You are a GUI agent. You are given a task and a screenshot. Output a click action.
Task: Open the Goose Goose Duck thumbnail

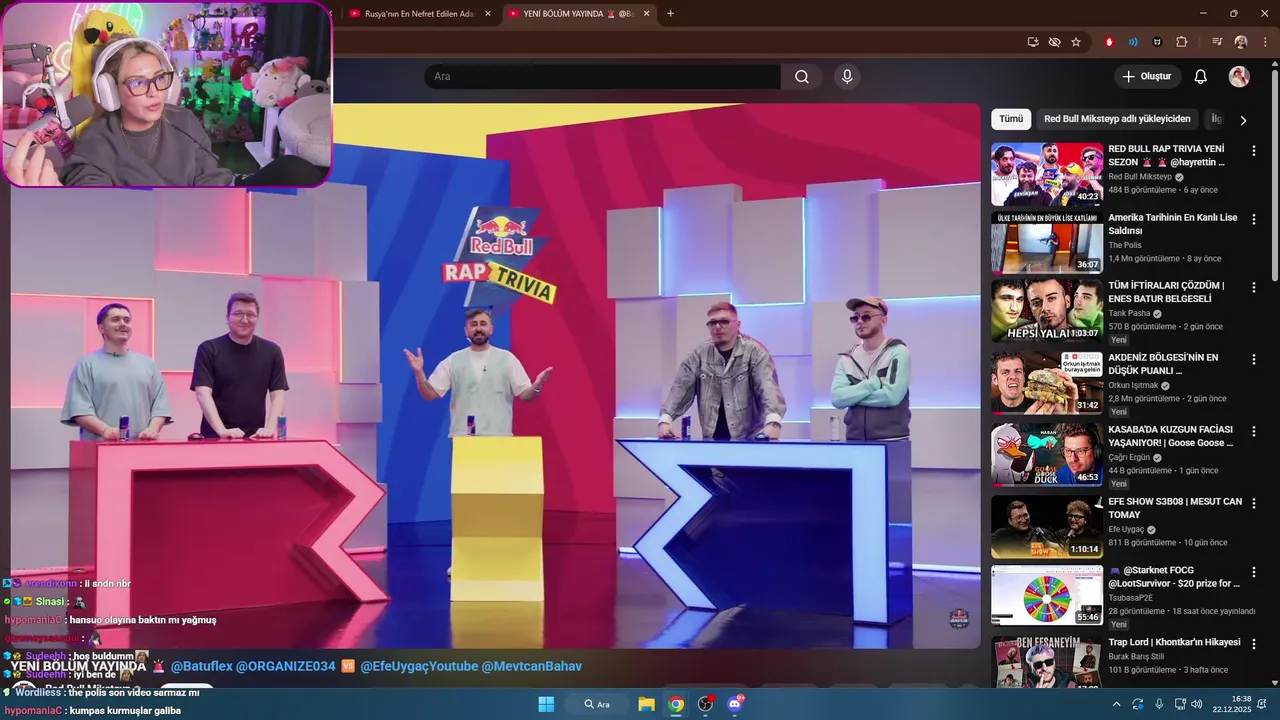pos(1047,454)
